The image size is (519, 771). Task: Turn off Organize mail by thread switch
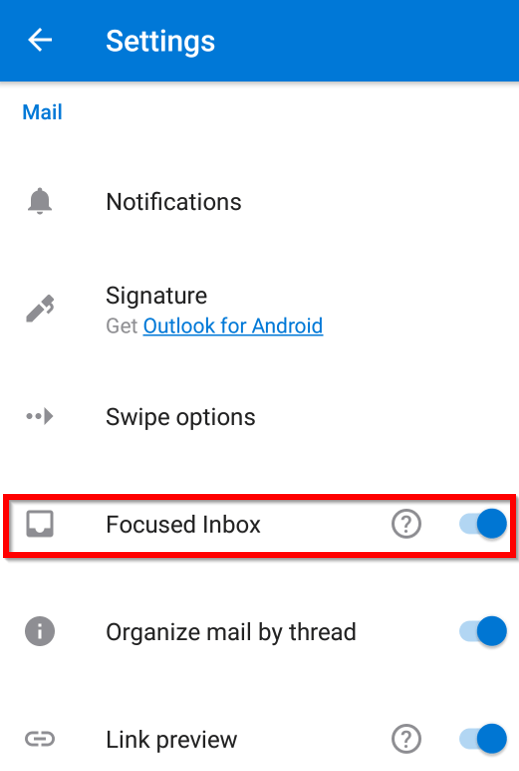point(483,631)
